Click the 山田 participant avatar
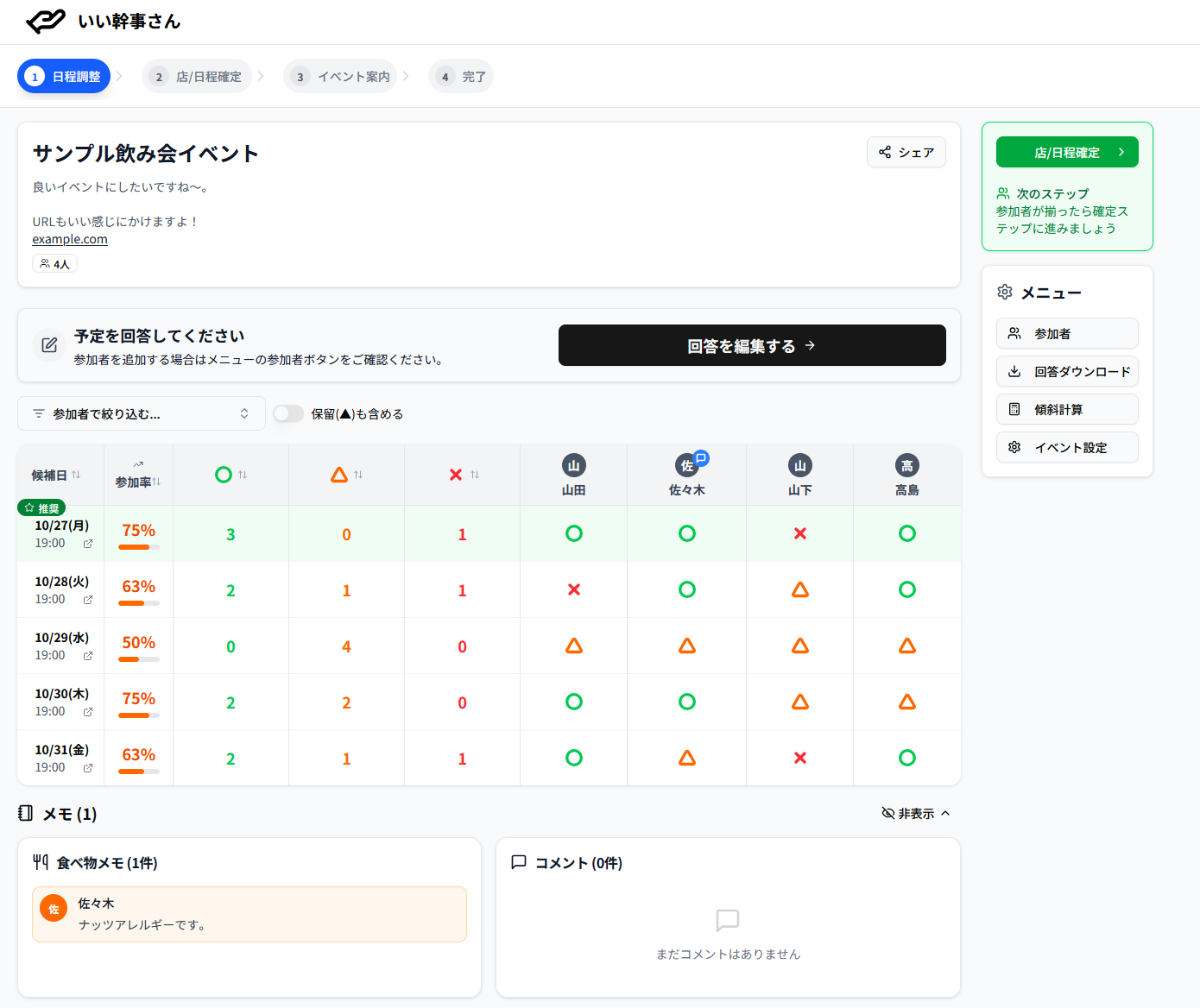1200x1008 pixels. [x=574, y=466]
